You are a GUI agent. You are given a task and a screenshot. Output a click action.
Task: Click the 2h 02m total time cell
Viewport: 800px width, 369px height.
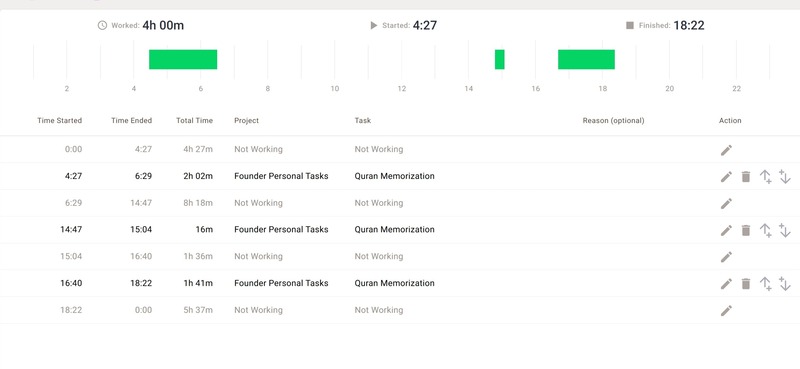point(198,176)
